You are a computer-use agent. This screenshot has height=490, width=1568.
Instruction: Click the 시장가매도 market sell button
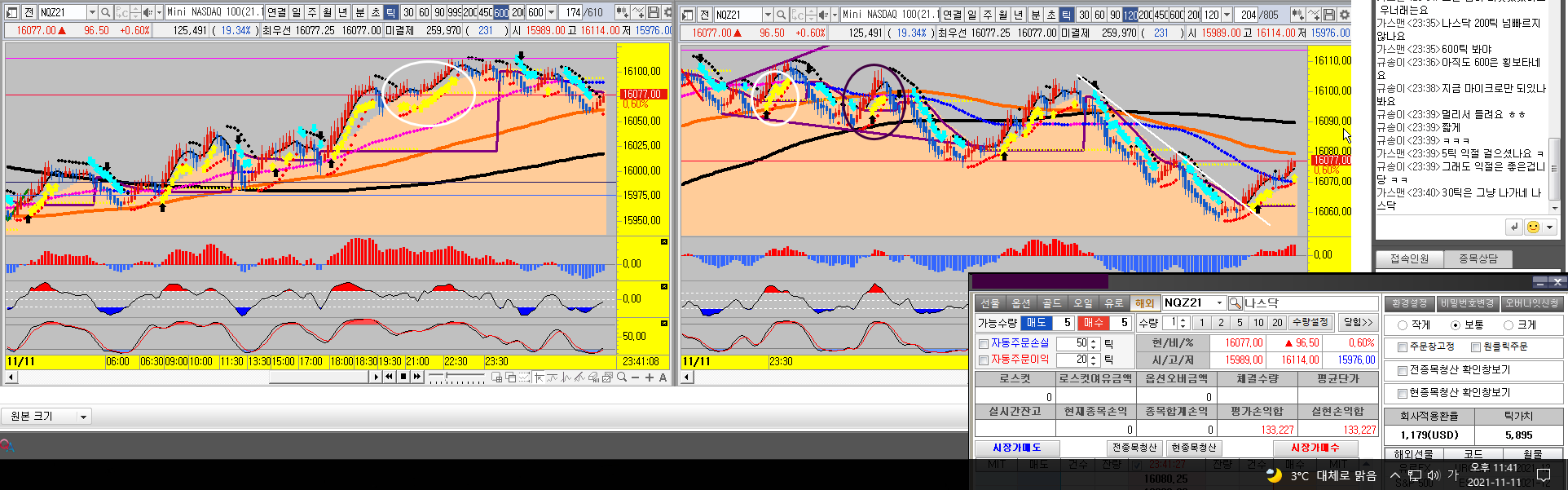click(x=1017, y=448)
